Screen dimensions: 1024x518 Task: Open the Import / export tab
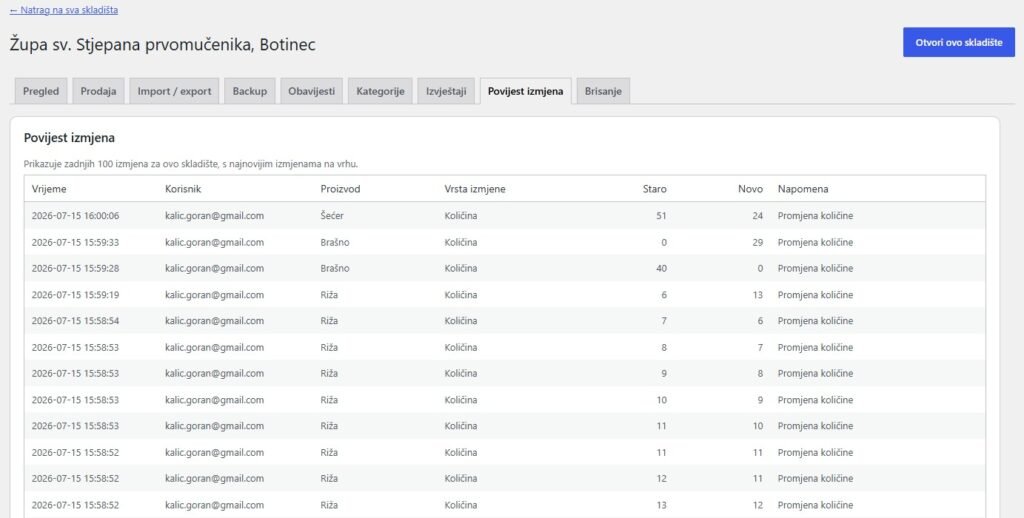click(174, 91)
